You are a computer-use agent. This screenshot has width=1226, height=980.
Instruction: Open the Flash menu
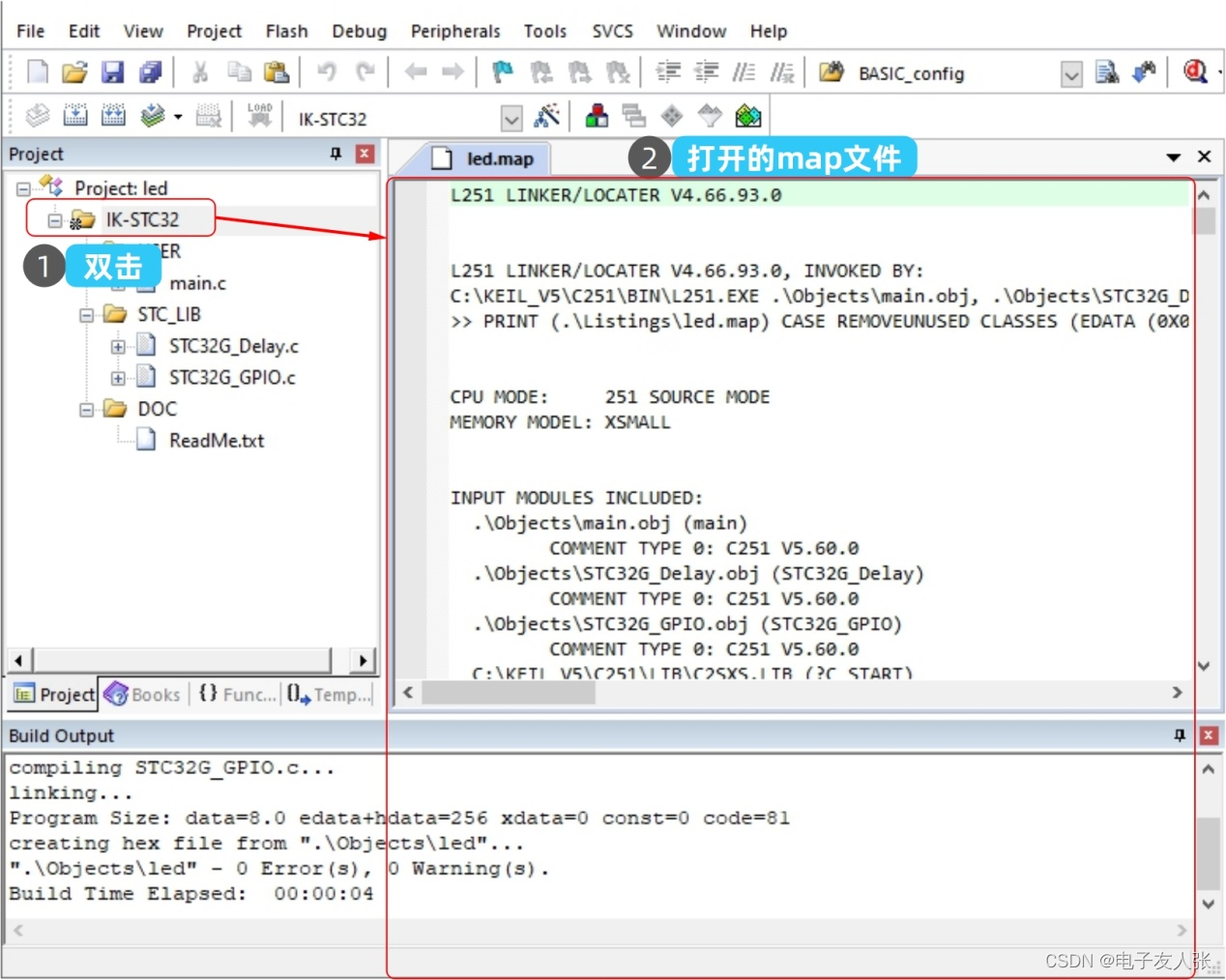[x=286, y=31]
